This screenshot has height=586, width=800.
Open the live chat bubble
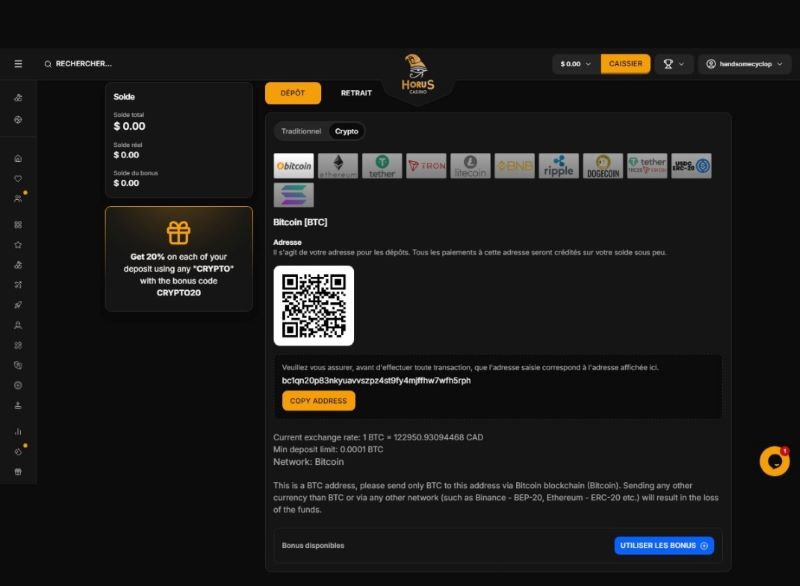774,461
